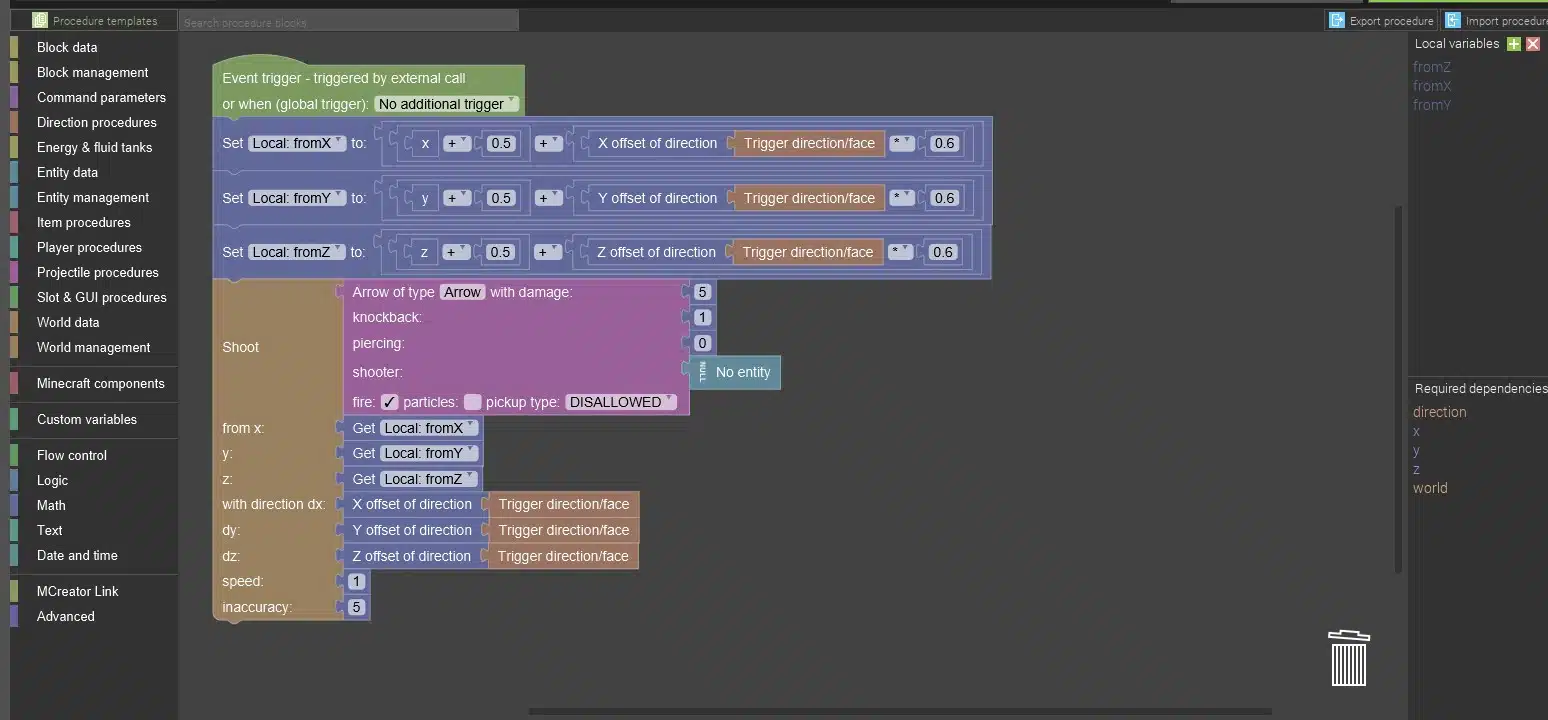
Task: Open the Procedure templates panel
Action: click(94, 20)
